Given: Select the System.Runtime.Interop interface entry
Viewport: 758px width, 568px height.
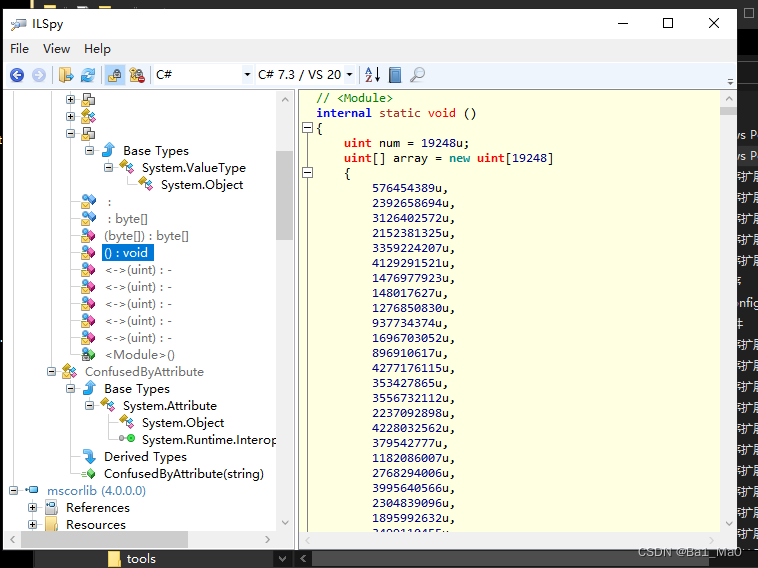Looking at the screenshot, I should coord(209,440).
